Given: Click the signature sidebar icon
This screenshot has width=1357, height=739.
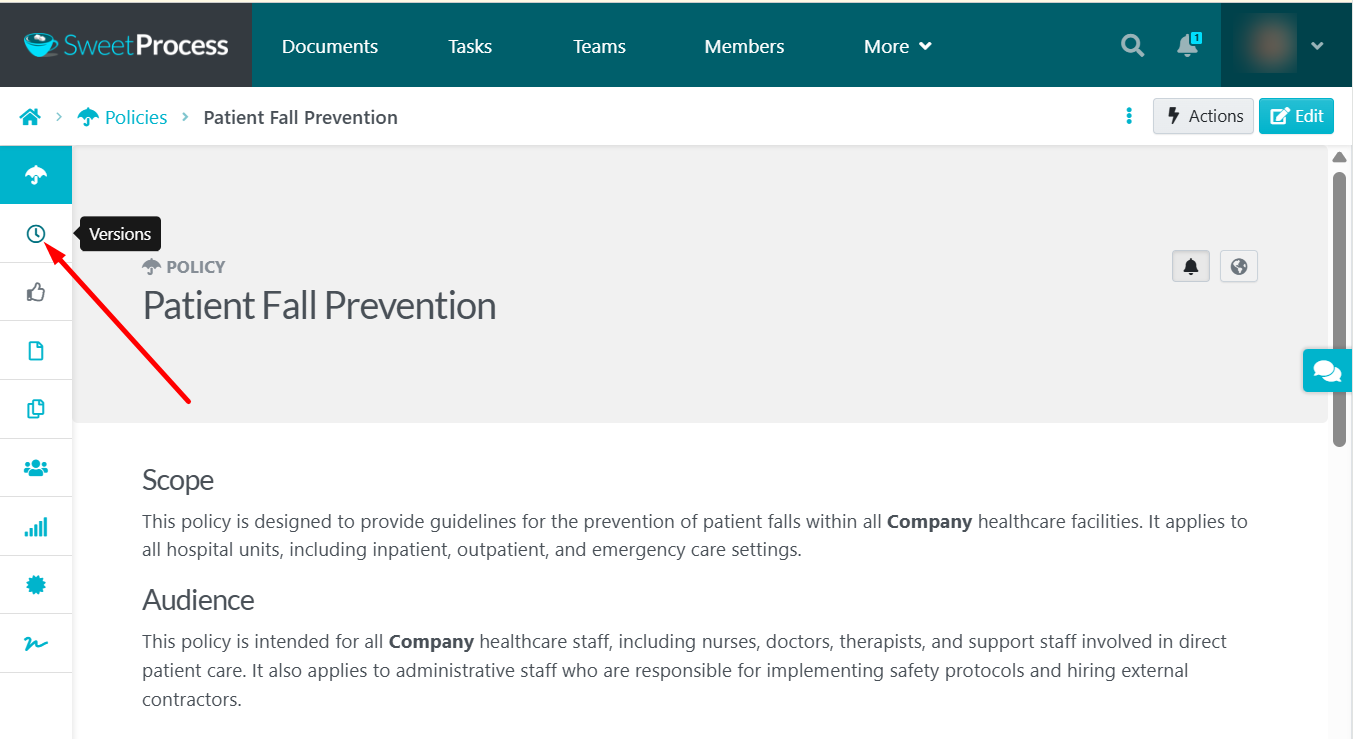Looking at the screenshot, I should click(36, 643).
